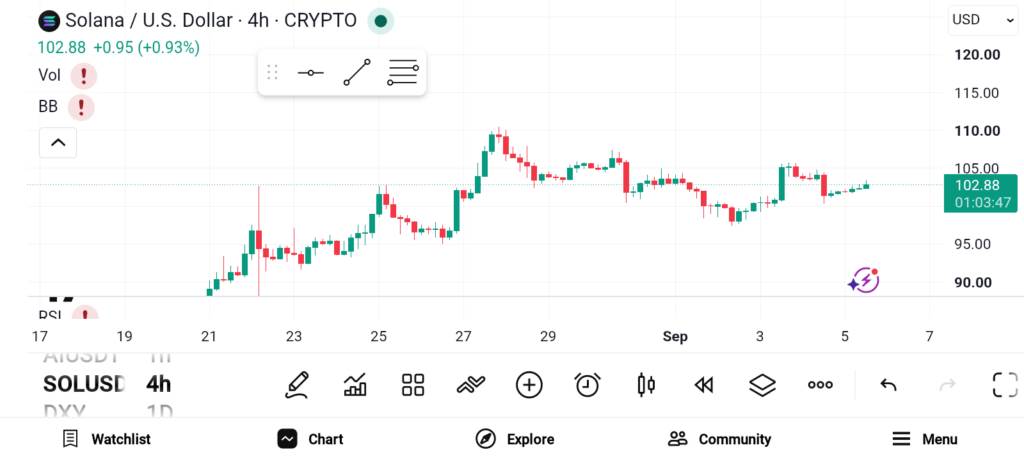Open the indicators chart icon

click(355, 385)
